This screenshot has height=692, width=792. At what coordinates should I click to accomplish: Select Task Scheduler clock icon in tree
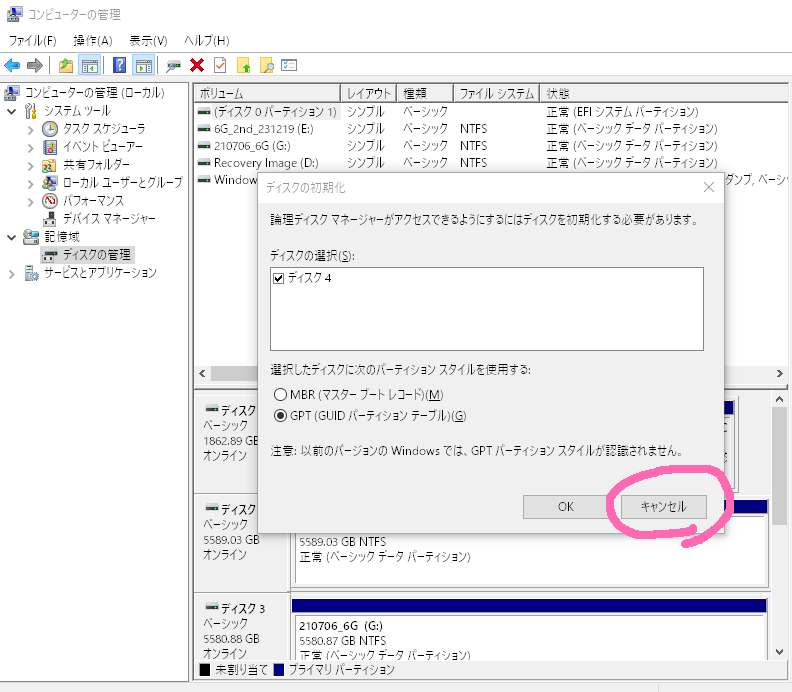(50, 129)
